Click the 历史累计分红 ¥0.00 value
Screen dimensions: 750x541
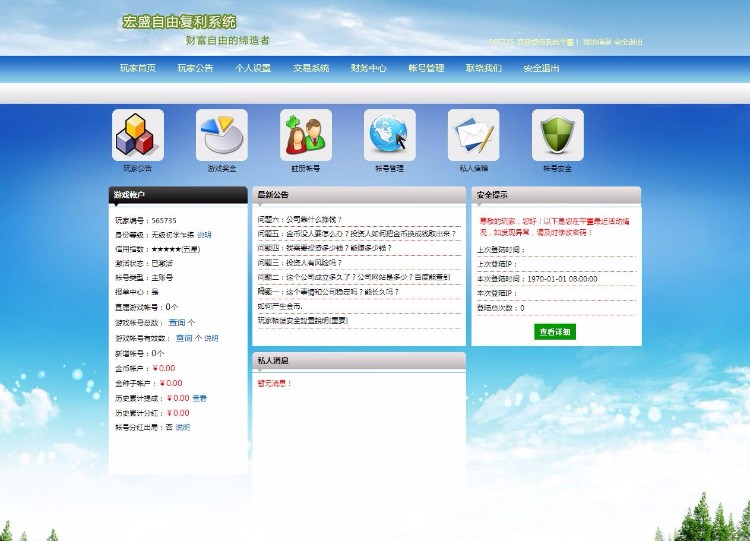coord(178,413)
